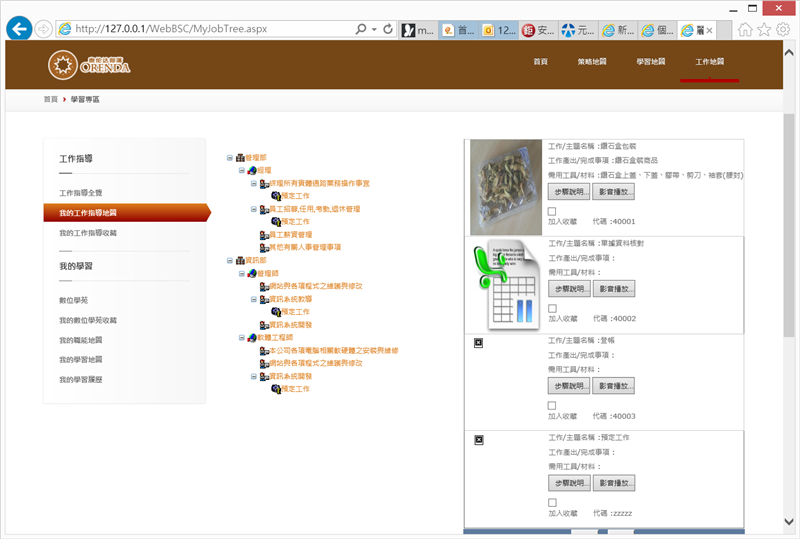Click the 軟體工程師 role icon in tree

pyautogui.click(x=252, y=338)
